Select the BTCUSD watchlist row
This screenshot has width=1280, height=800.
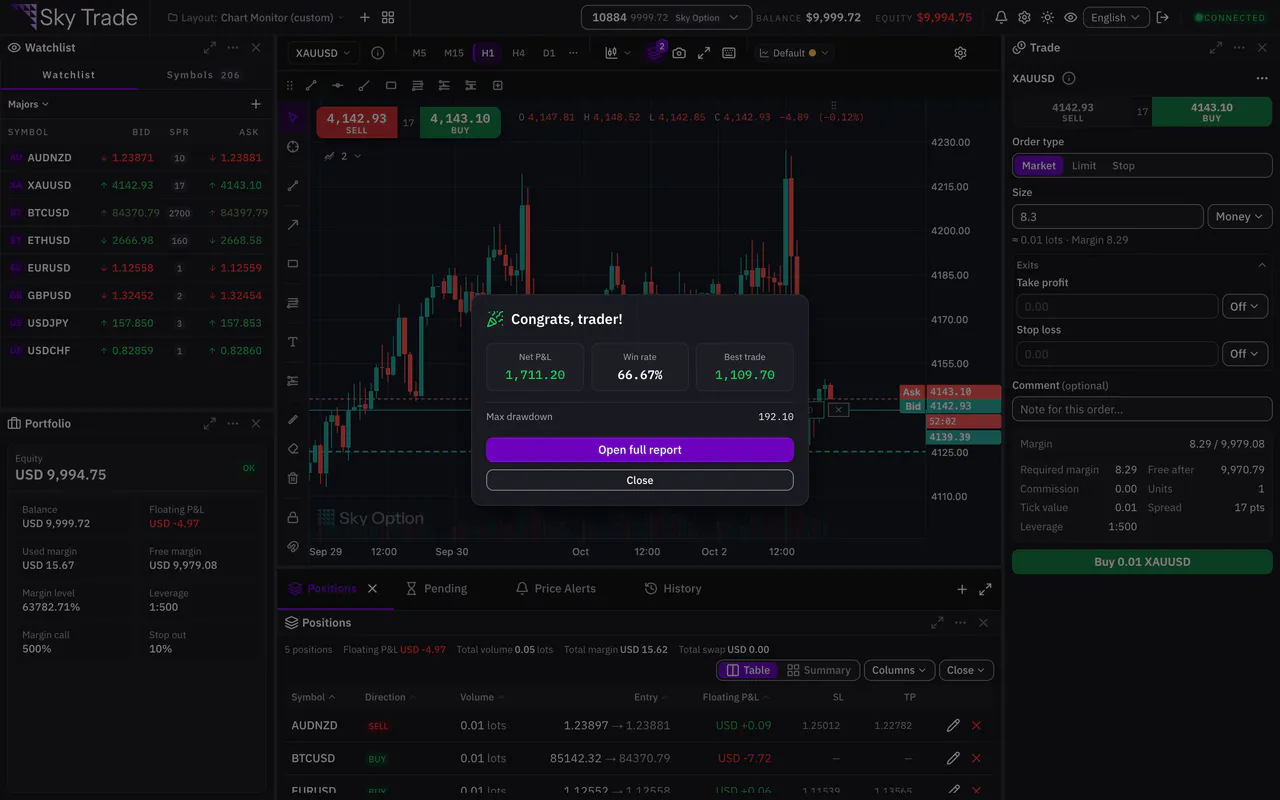pyautogui.click(x=138, y=213)
